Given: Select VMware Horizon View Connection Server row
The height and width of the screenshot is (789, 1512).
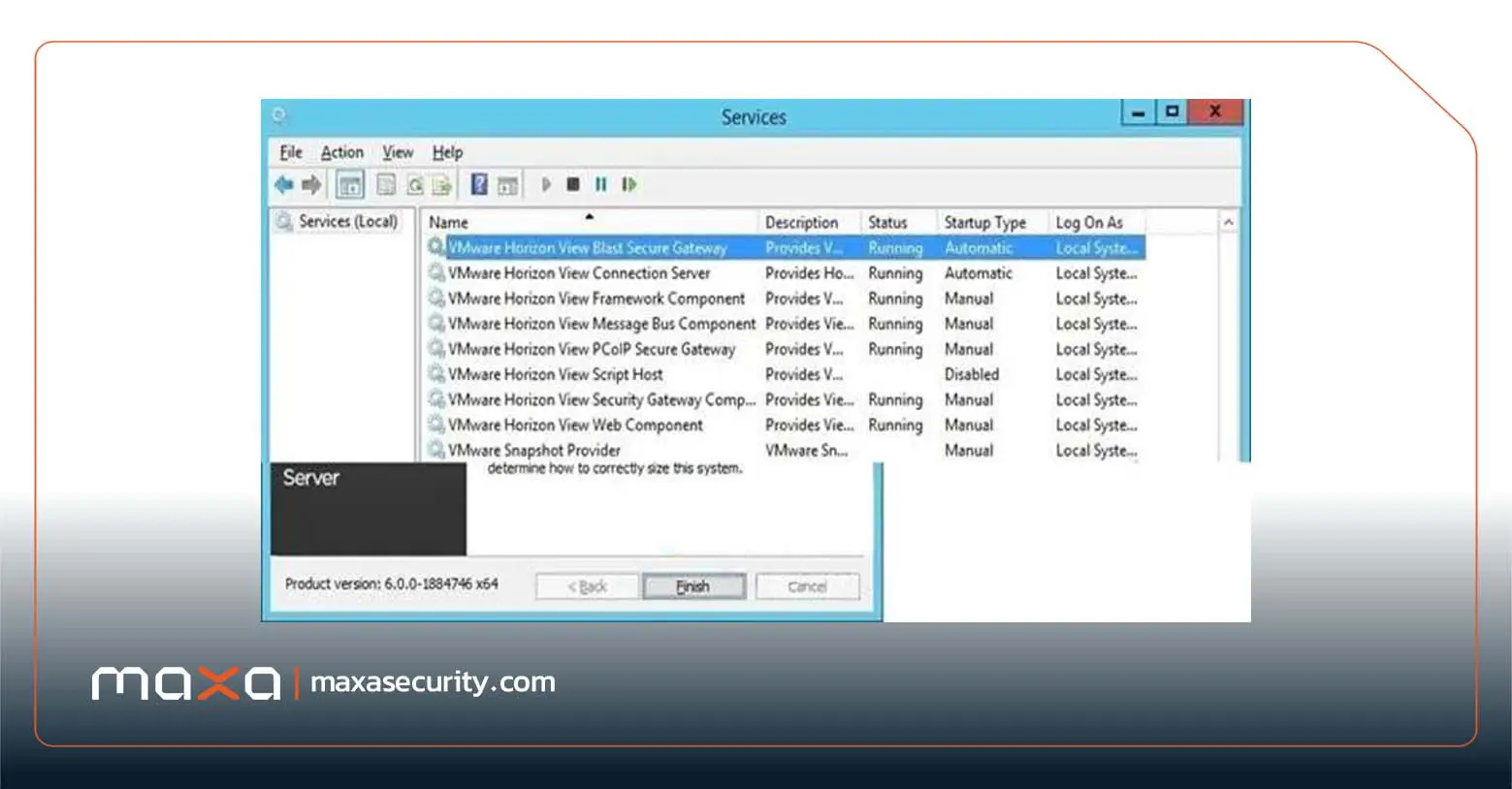Looking at the screenshot, I should 786,272.
